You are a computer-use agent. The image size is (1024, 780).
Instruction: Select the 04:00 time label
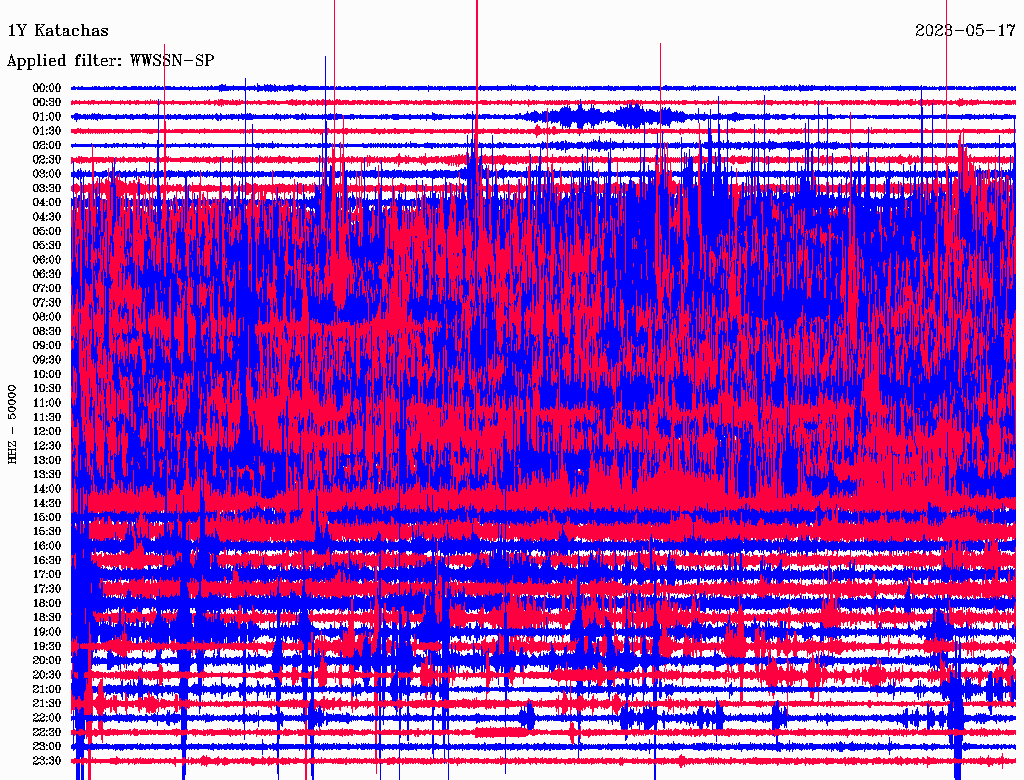[x=47, y=203]
